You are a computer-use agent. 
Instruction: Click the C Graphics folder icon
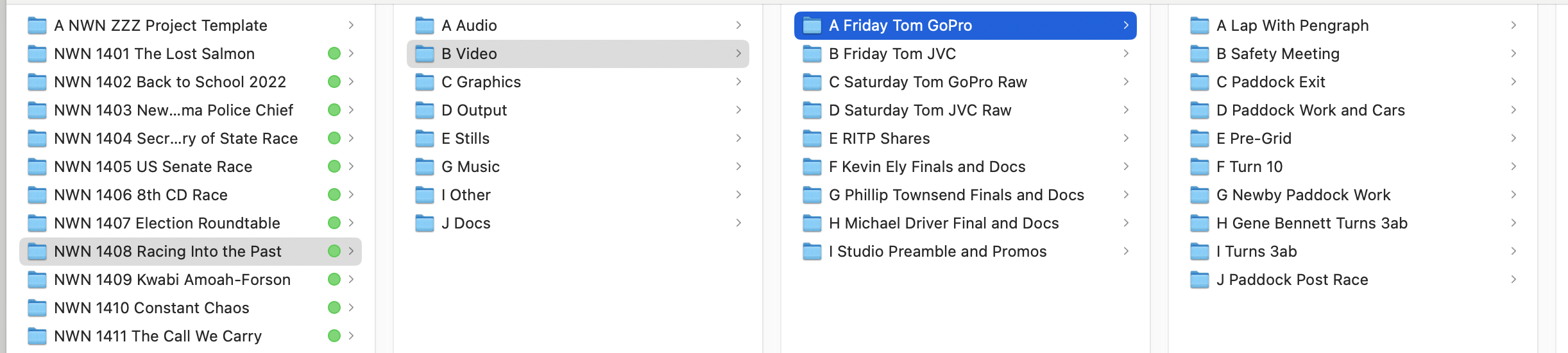point(425,82)
